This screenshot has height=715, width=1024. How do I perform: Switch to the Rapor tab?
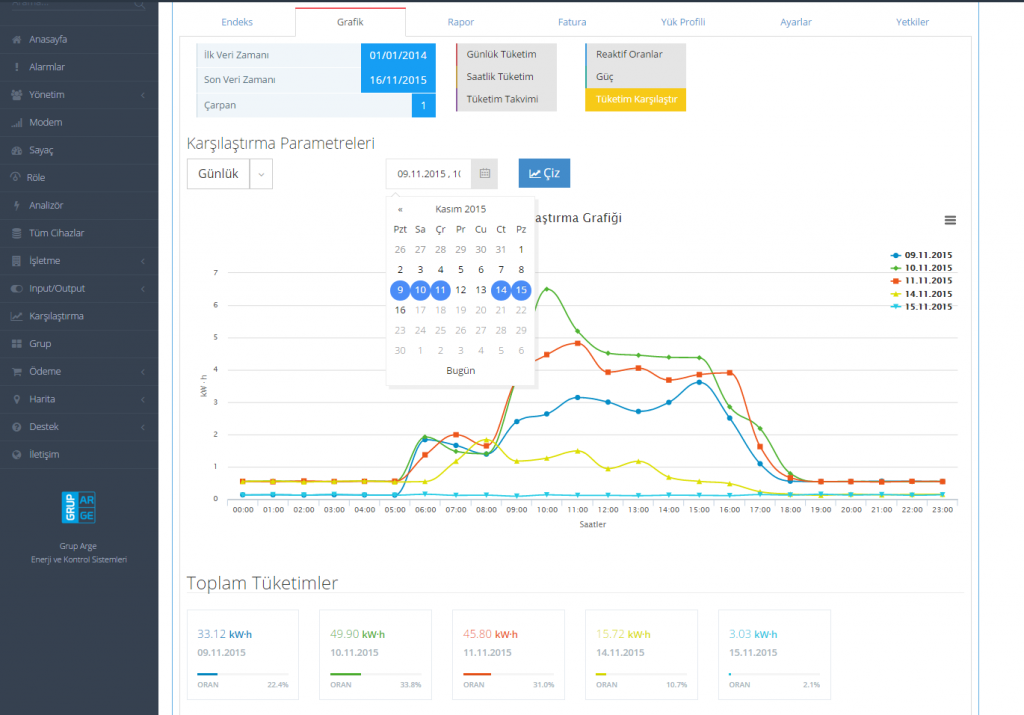(460, 22)
